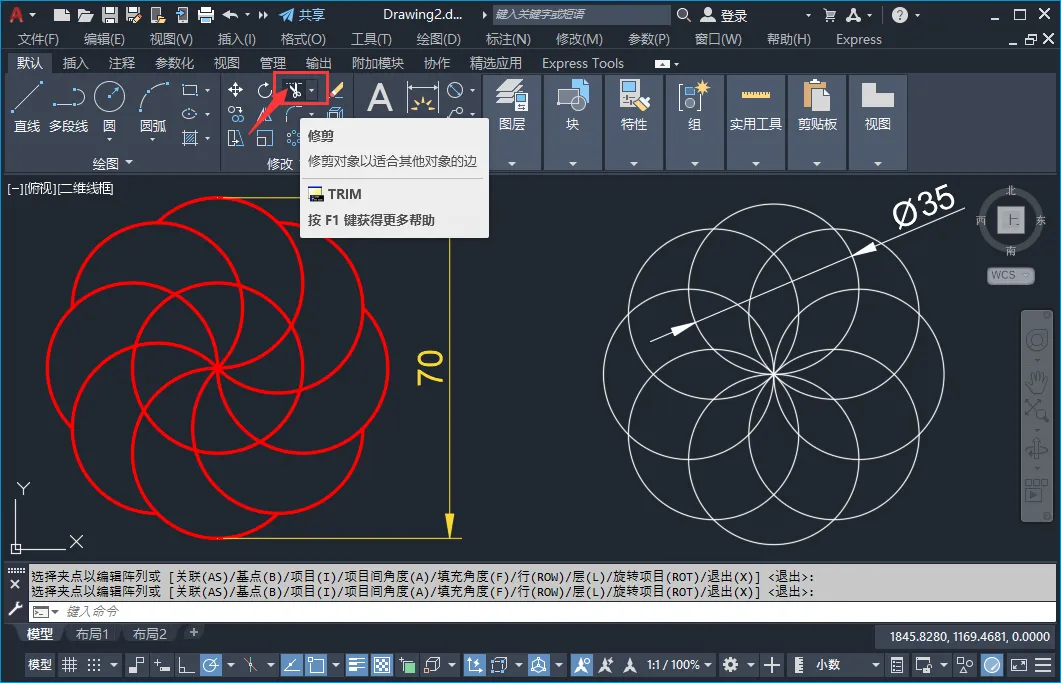
Task: Click the Text (A) annotation tool
Action: coord(380,98)
